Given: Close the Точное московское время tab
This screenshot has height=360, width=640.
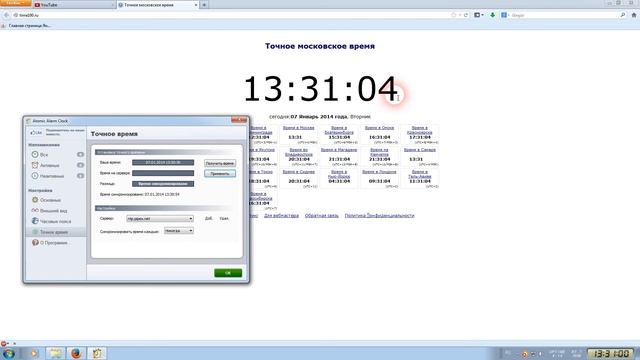Looking at the screenshot, I should [x=196, y=5].
